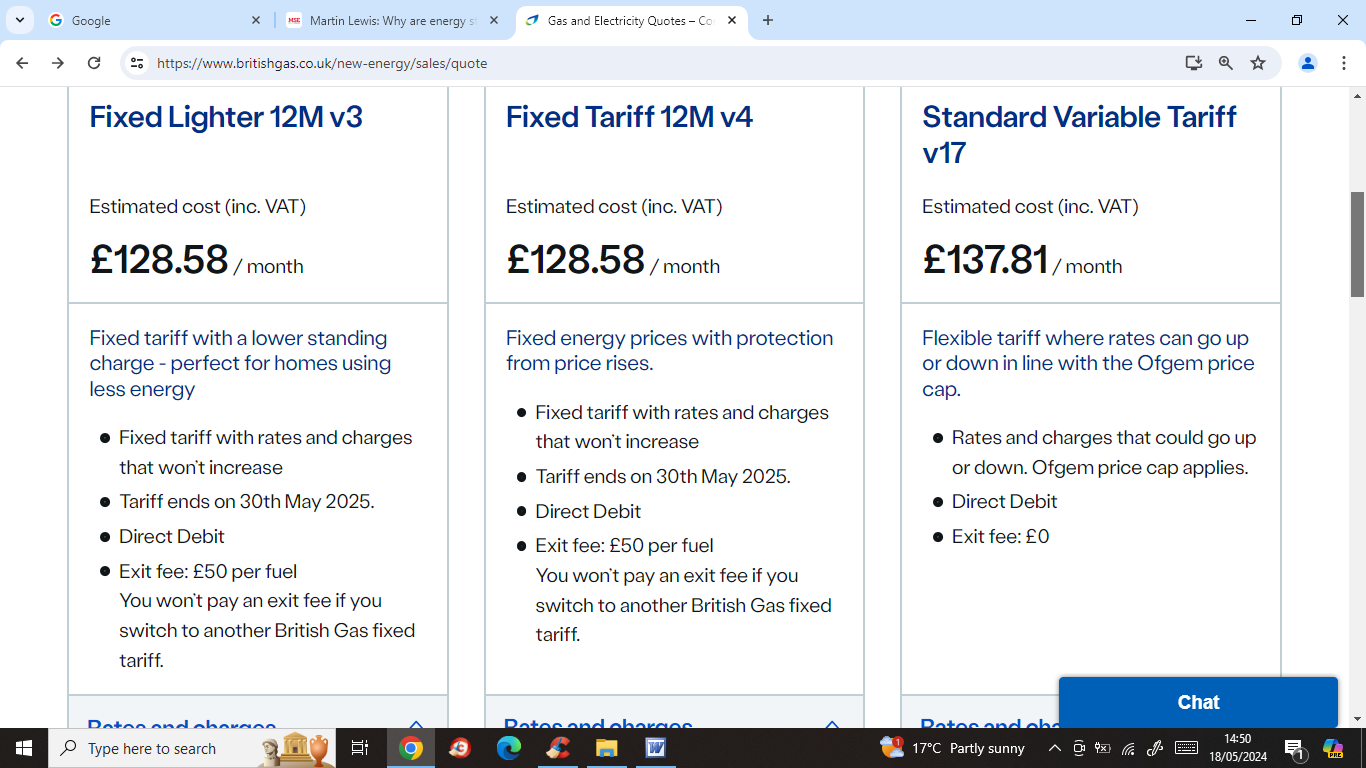
Task: Go back to previous page
Action: tap(22, 63)
